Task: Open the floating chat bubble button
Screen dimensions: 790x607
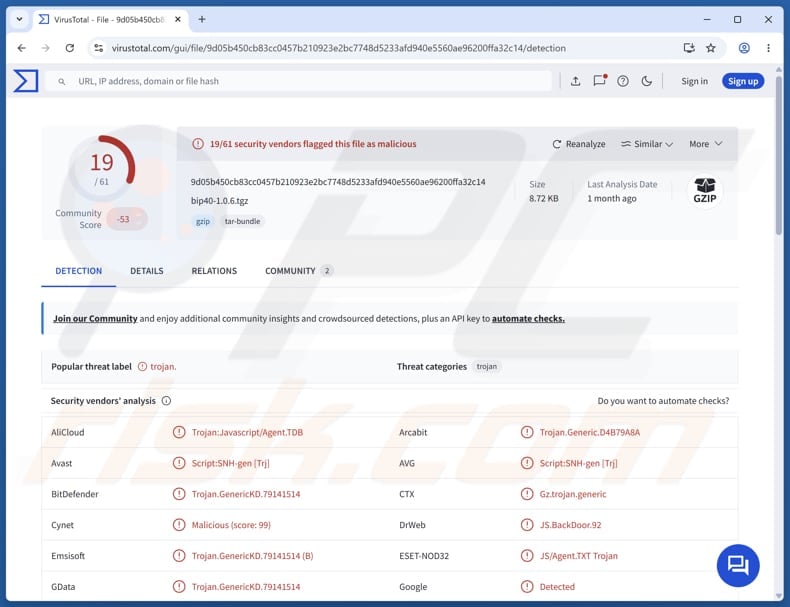Action: click(738, 565)
